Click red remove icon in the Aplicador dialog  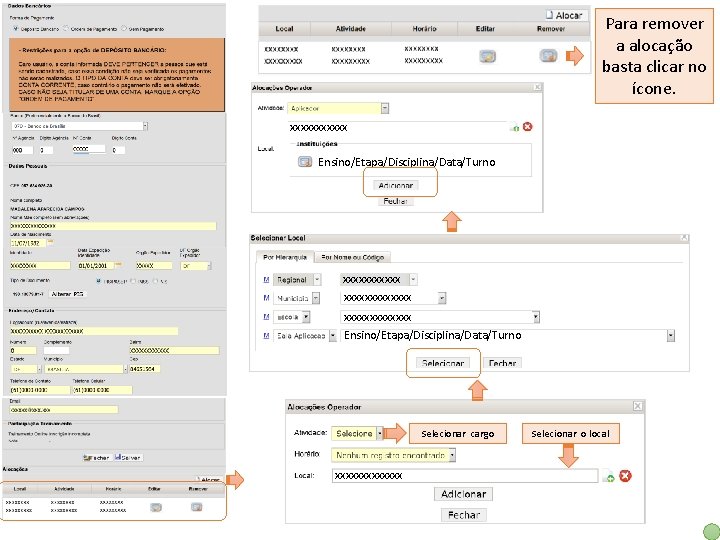(528, 127)
